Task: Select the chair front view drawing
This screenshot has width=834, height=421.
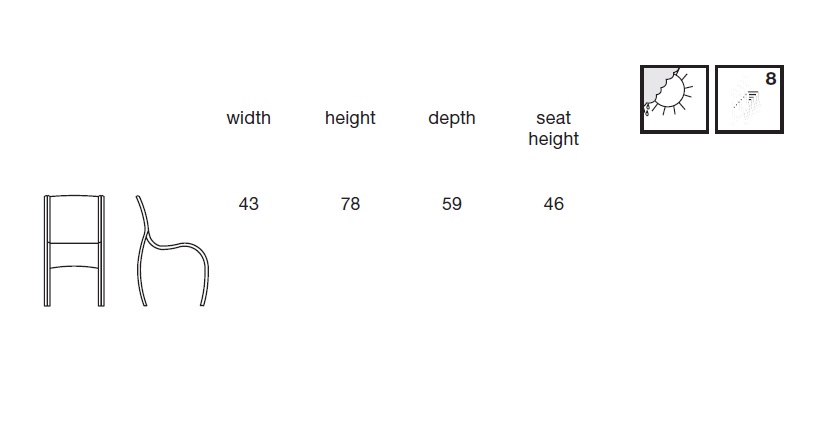Action: coord(74,250)
